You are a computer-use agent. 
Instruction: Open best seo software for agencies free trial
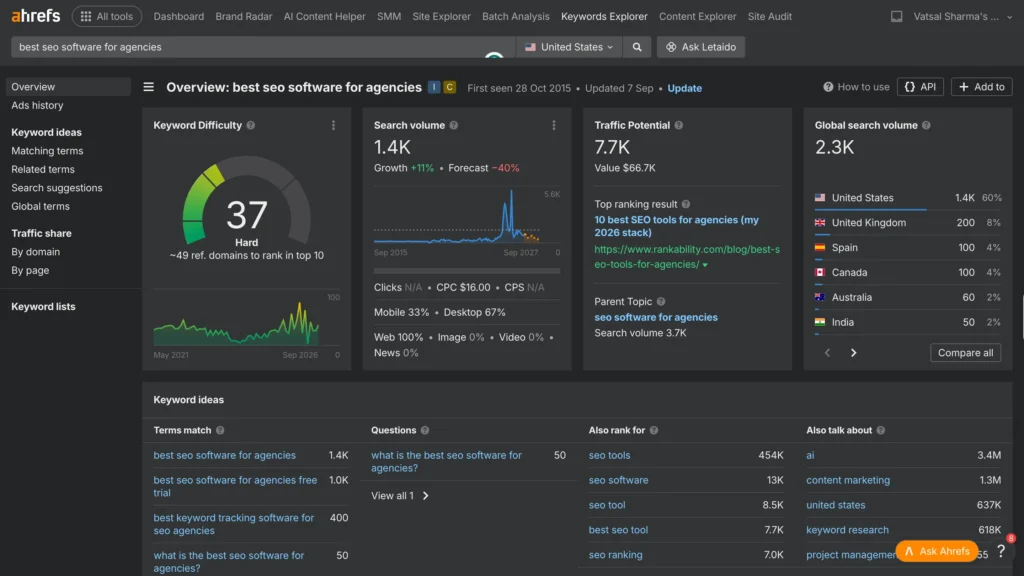point(235,487)
